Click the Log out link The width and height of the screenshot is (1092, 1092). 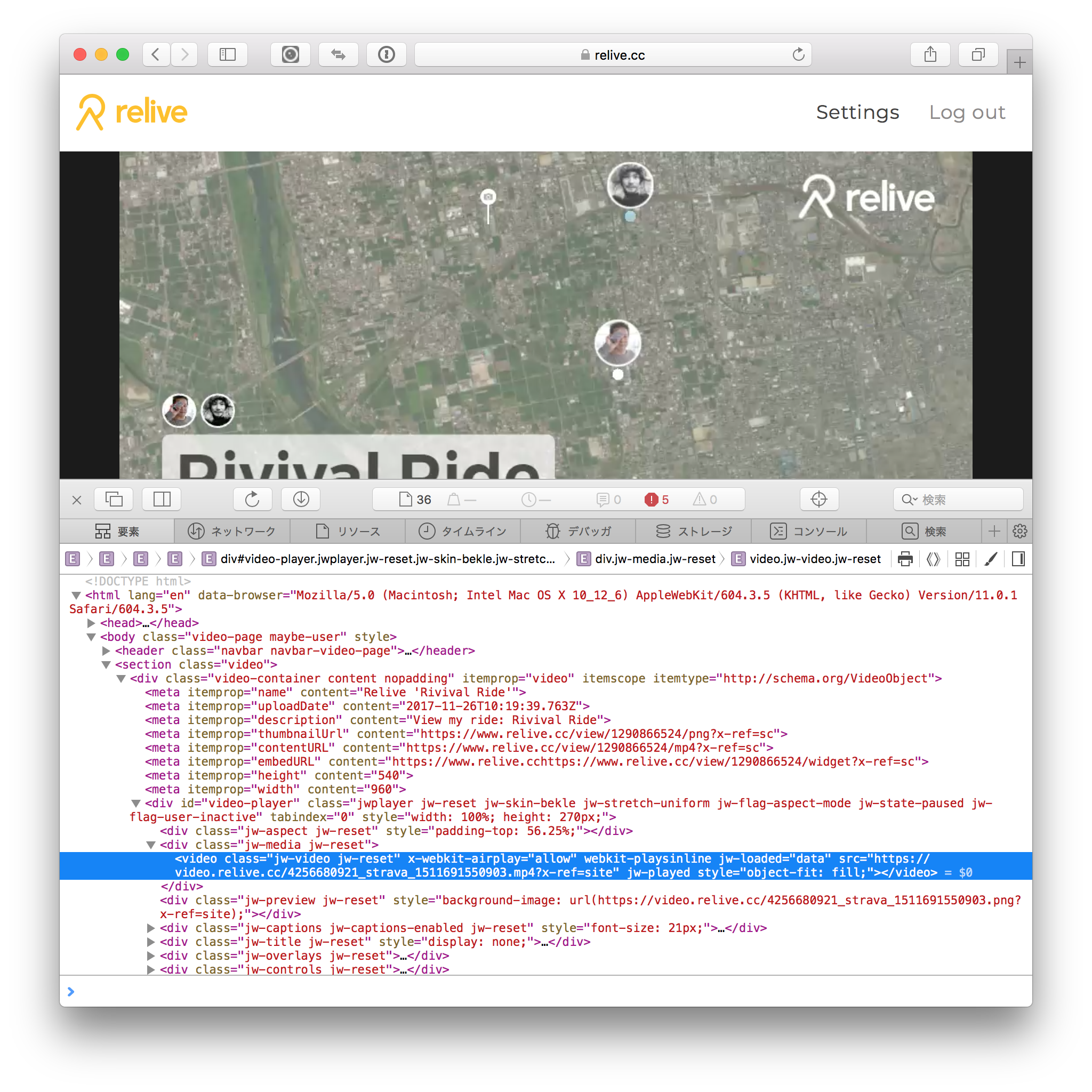967,113
